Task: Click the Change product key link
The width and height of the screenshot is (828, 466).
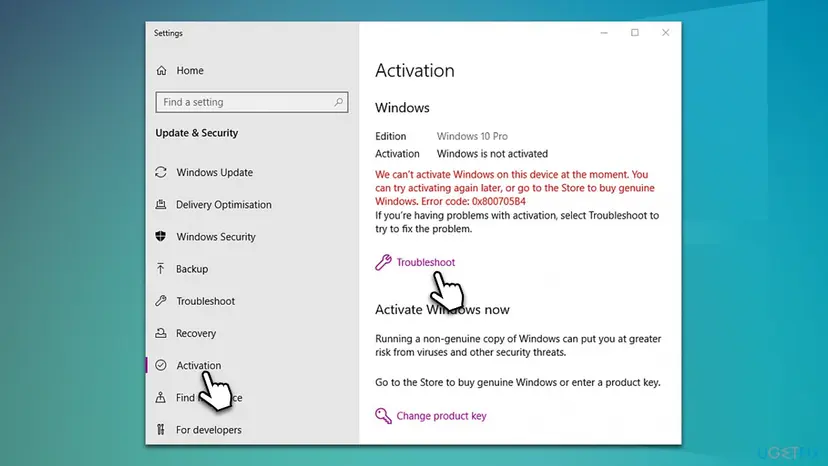Action: coord(441,416)
